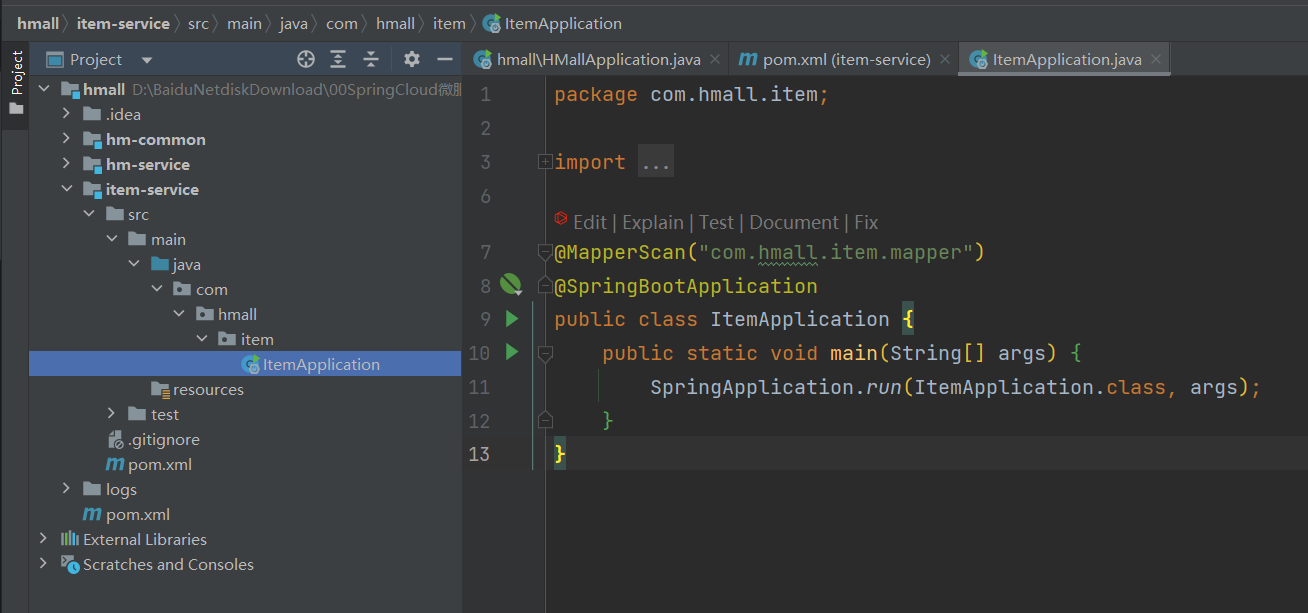Close the ItemApplication.java tab
Screen dimensions: 1308x613
tap(1156, 60)
